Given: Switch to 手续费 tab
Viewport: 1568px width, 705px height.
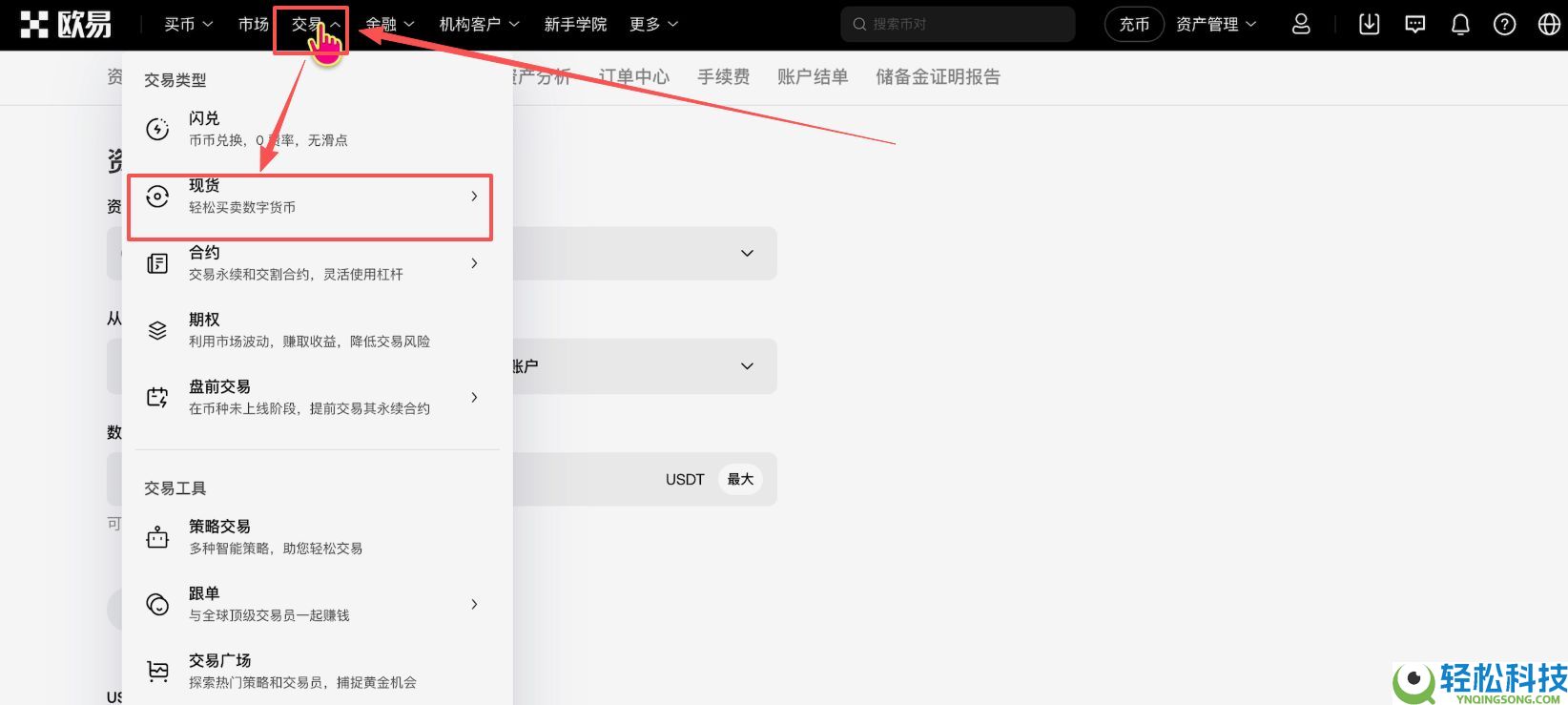Looking at the screenshot, I should [x=723, y=77].
